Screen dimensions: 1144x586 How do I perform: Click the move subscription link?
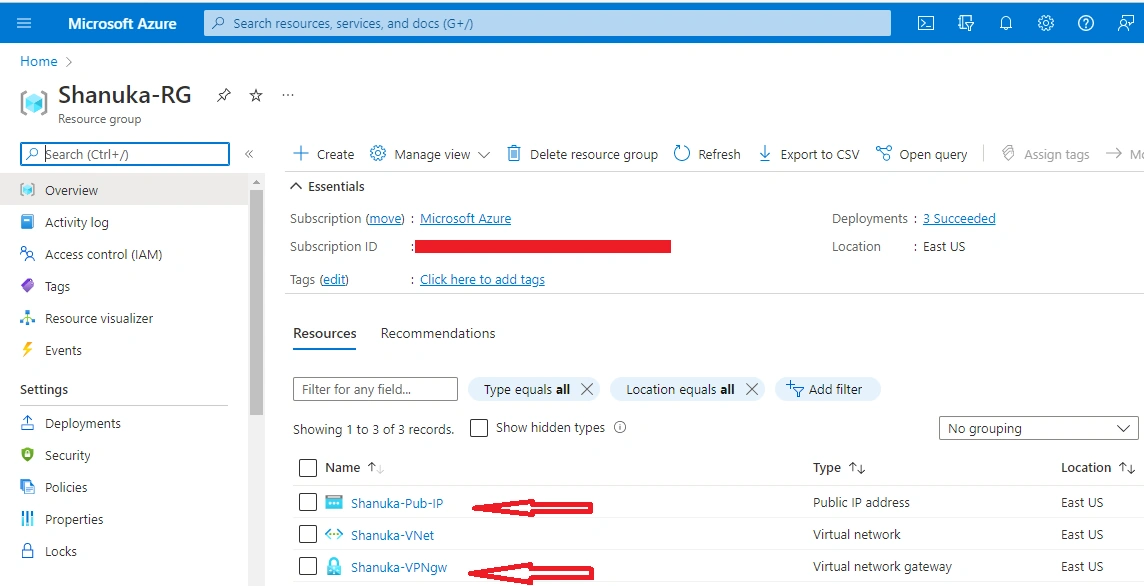tap(385, 218)
